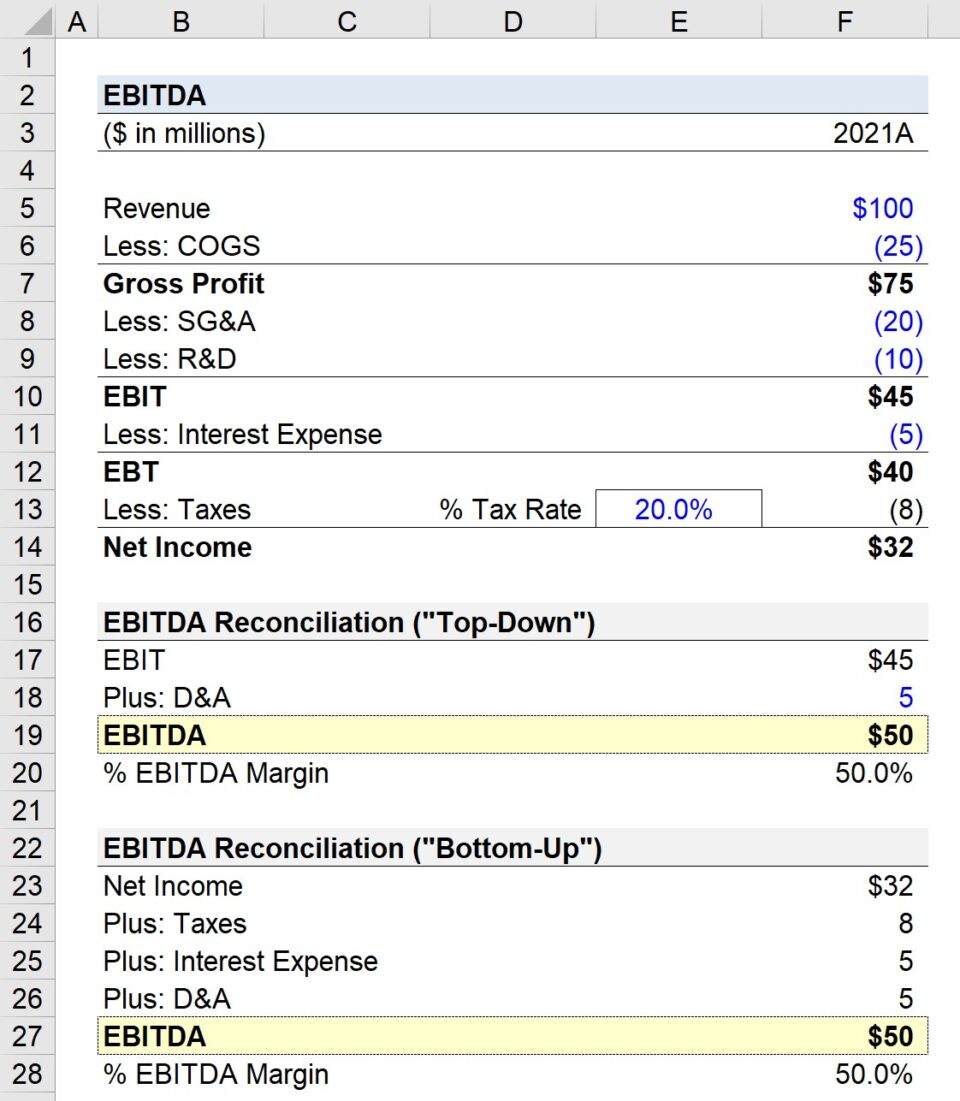Select row 19 header for highlighted EBITDA

pyautogui.click(x=22, y=735)
